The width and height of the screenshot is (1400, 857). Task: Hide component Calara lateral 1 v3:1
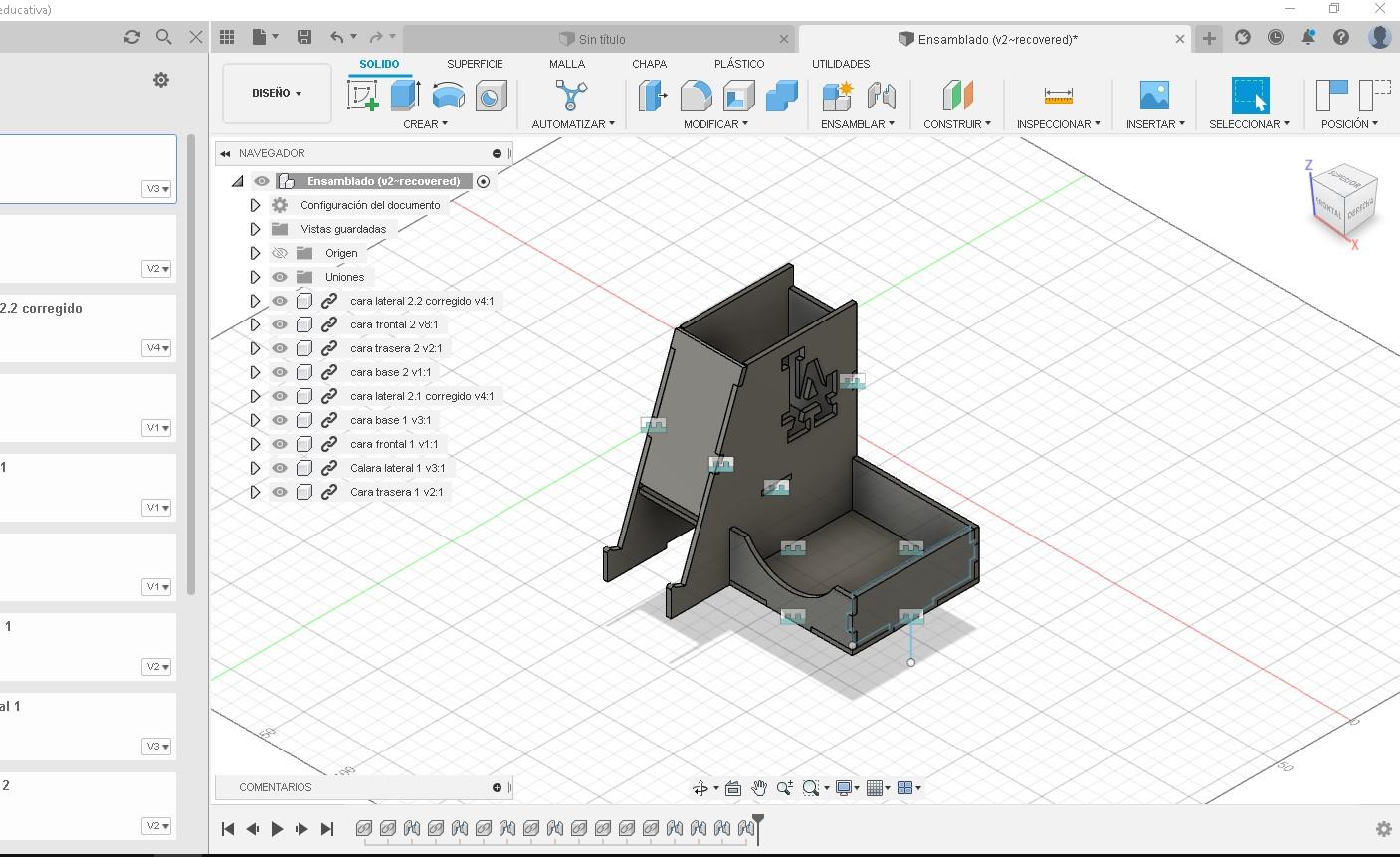(x=280, y=468)
